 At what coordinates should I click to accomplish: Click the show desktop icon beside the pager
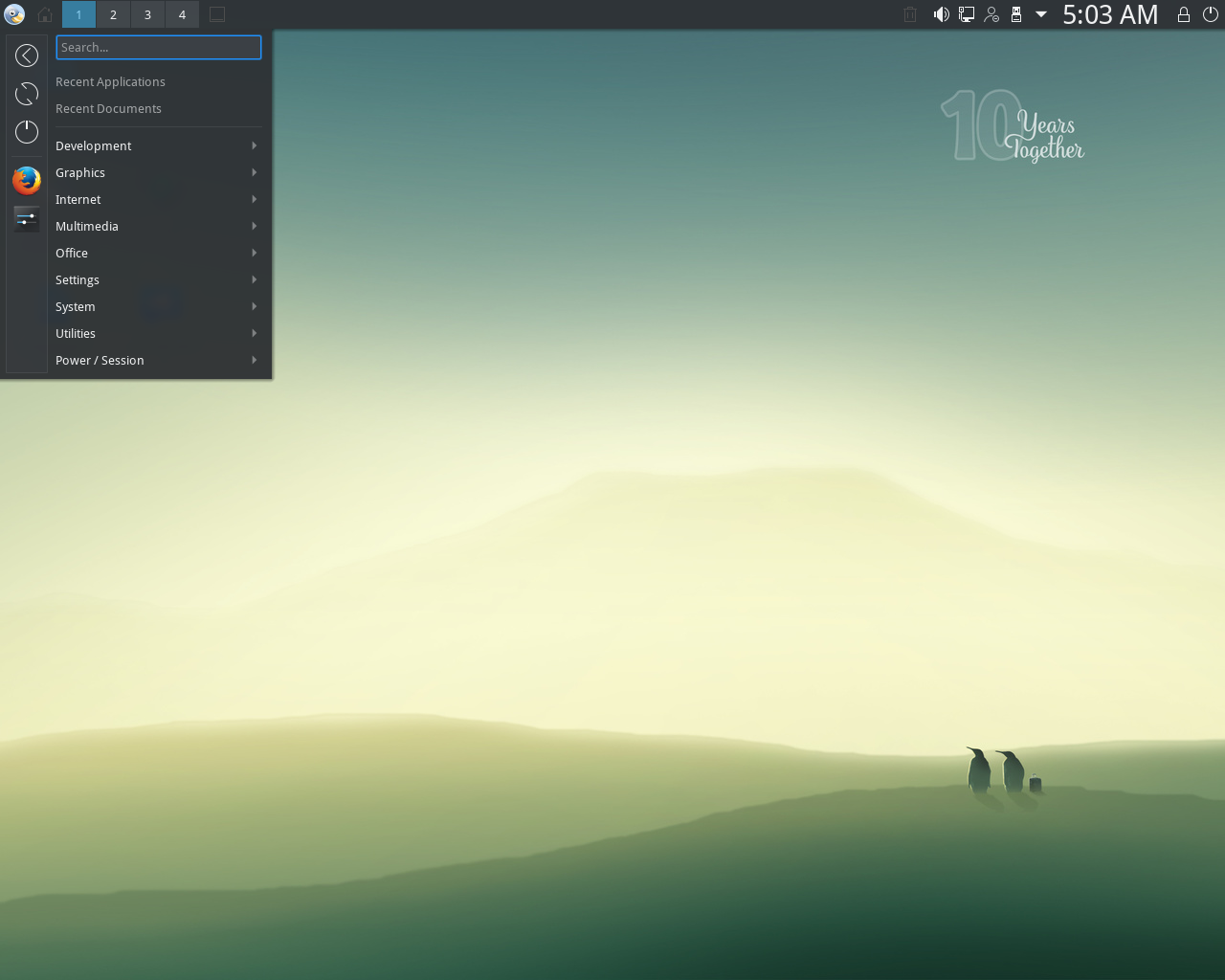[217, 14]
